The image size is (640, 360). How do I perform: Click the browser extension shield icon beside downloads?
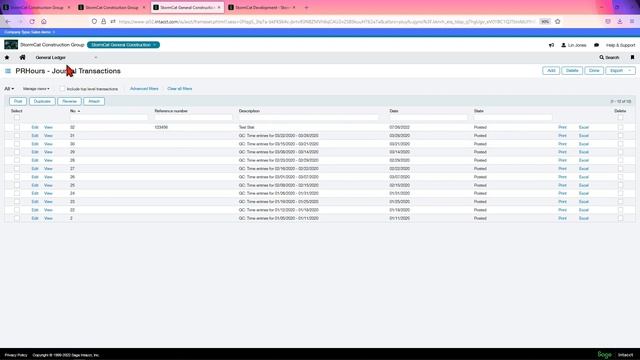click(x=608, y=21)
